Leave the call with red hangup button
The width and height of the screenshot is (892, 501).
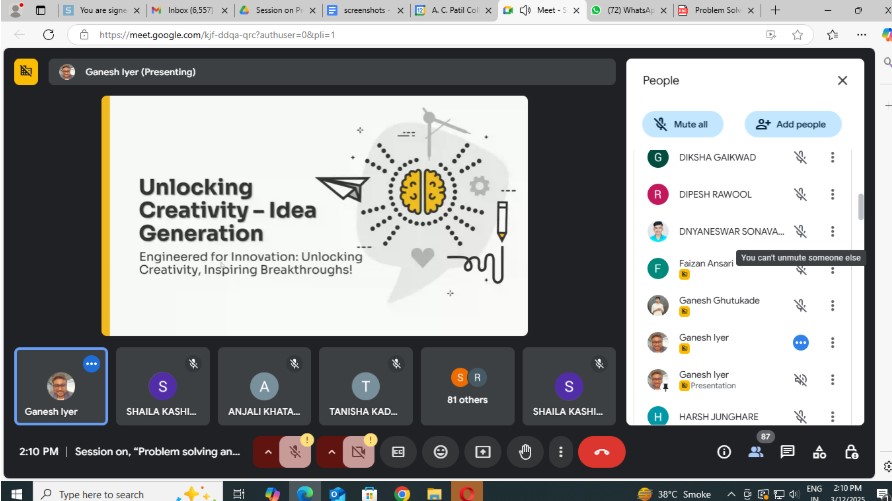tap(601, 452)
